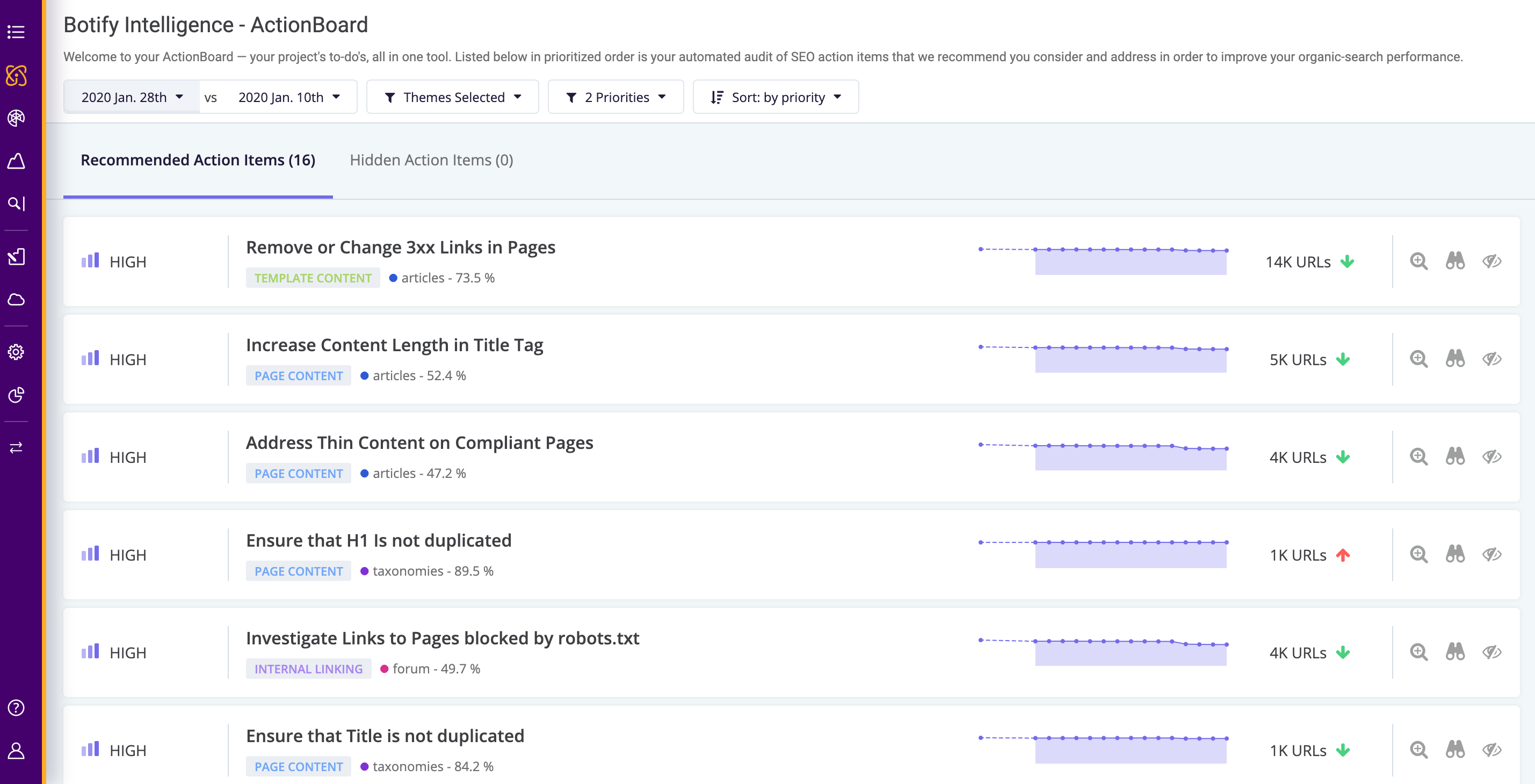Hide the Address Thin Content item
Screen dimensions: 1535x784
(1491, 456)
